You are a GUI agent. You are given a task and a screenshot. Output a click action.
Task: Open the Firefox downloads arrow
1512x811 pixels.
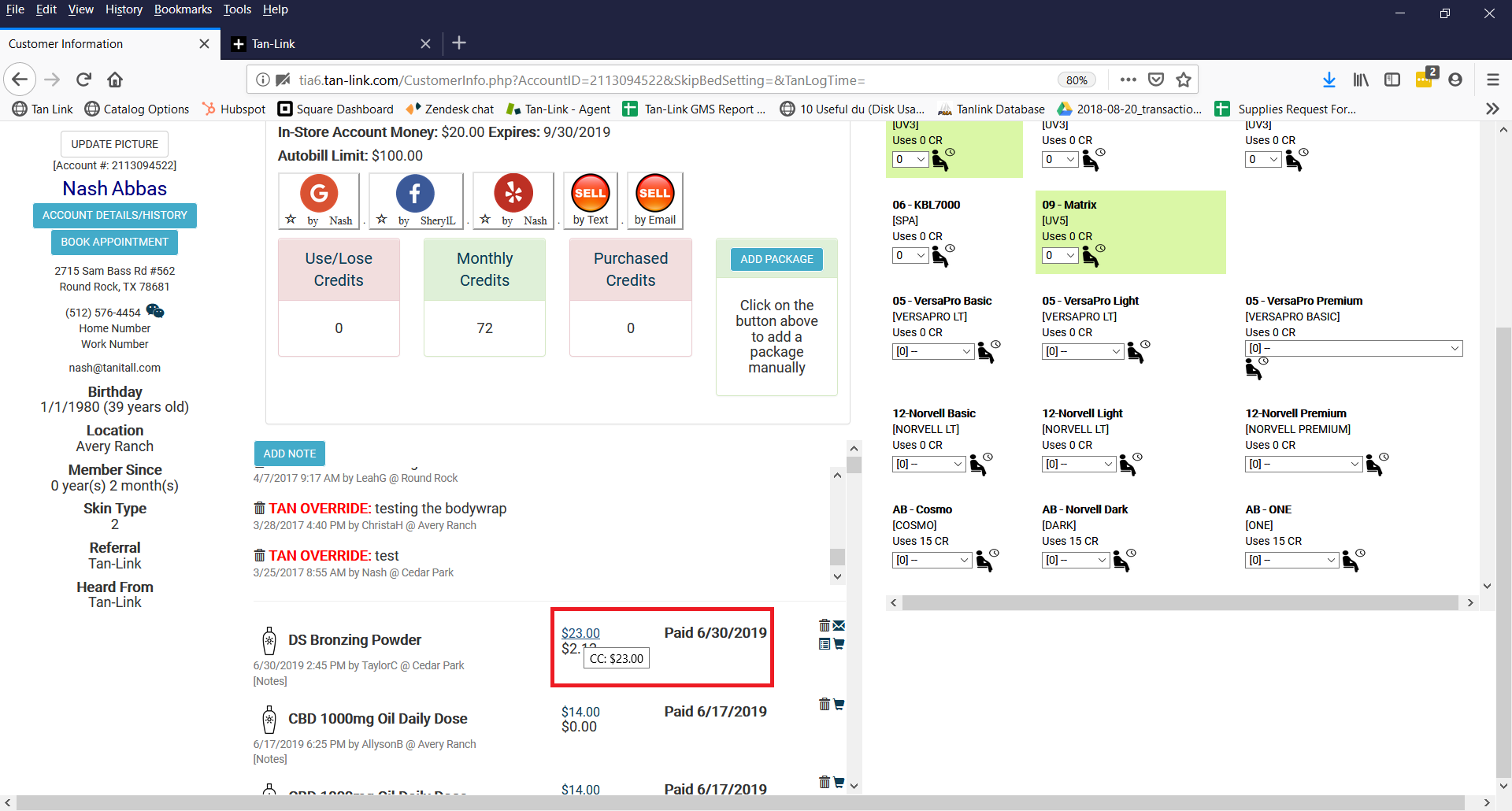click(1329, 80)
